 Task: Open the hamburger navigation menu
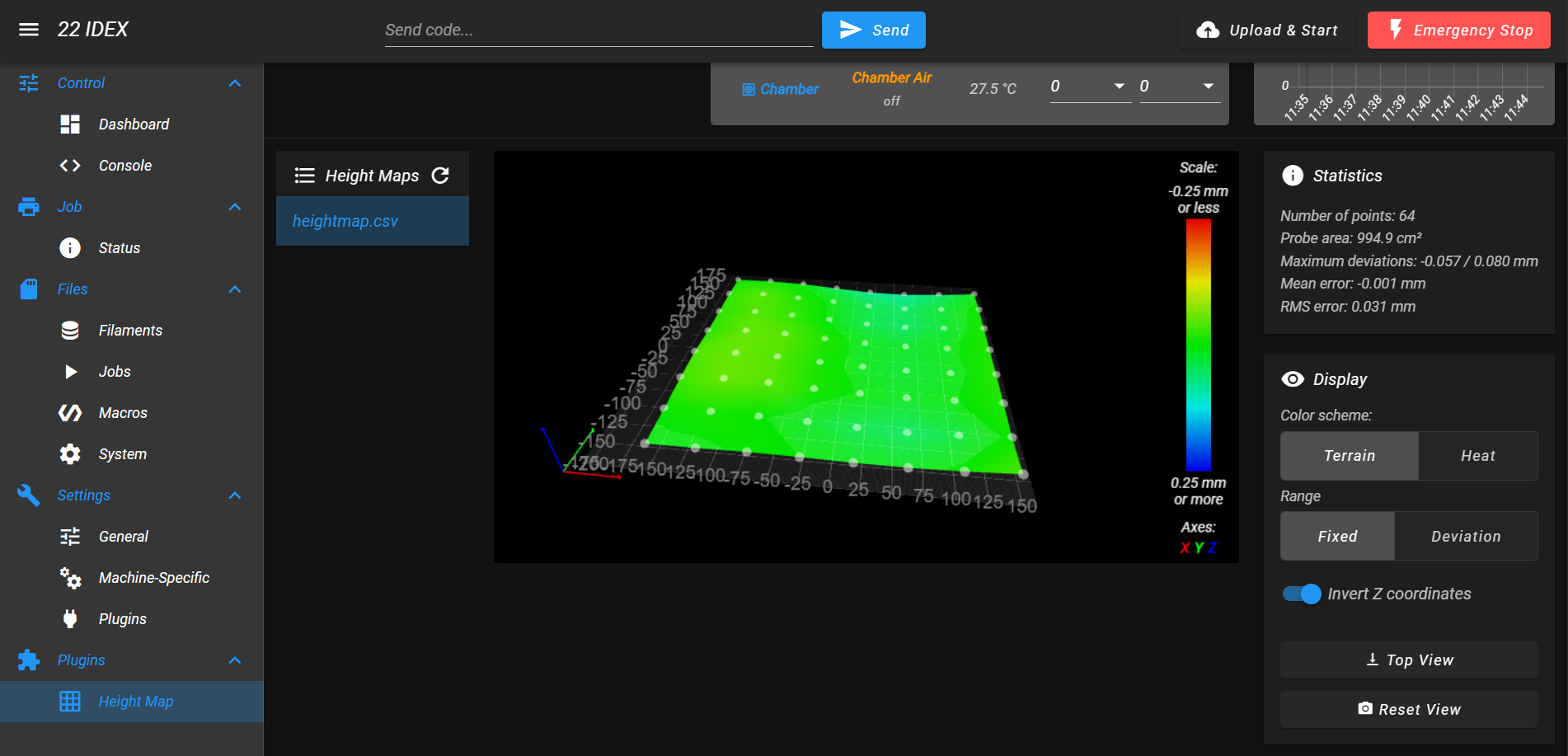pos(29,30)
